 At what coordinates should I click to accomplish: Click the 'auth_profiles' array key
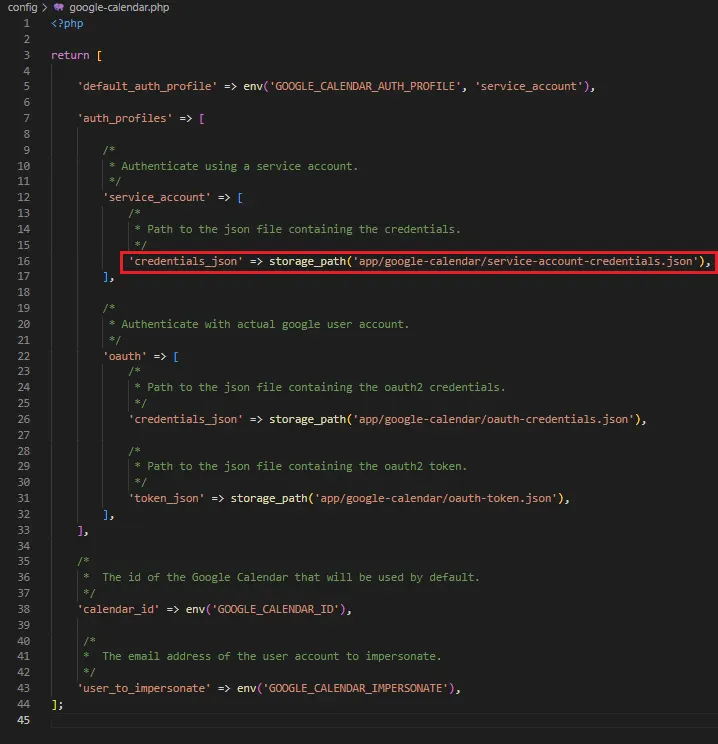(x=125, y=118)
